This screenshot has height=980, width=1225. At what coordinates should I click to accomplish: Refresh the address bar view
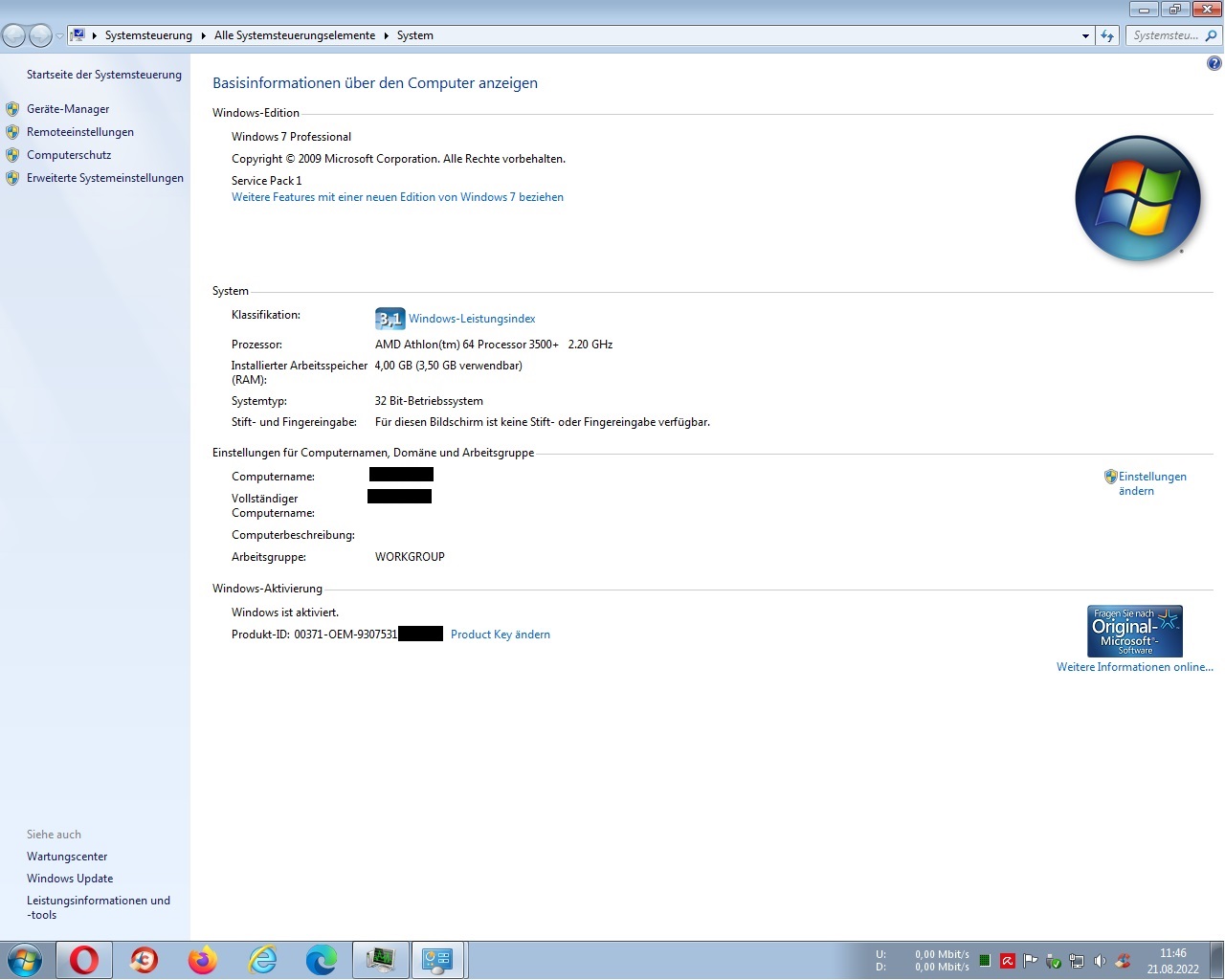tap(1107, 35)
